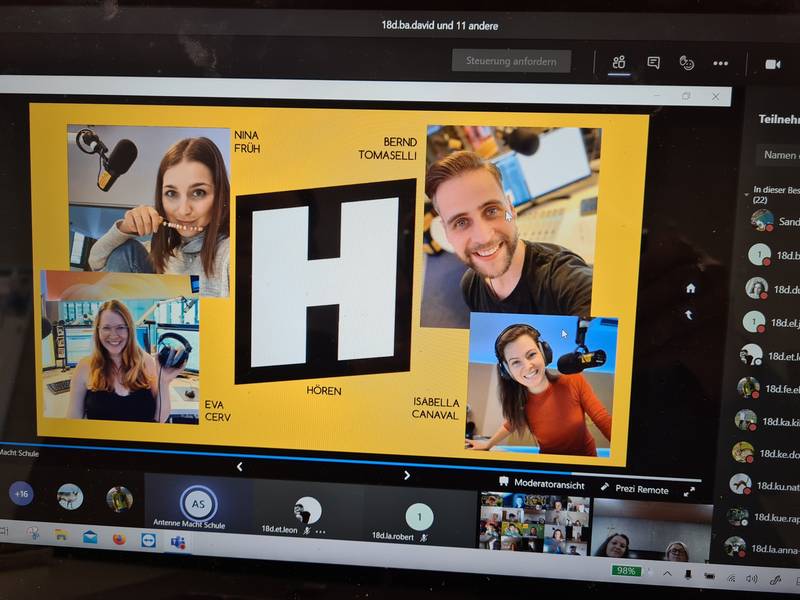Click muted microphone icon on 18d.la.robert
The image size is (800, 600).
click(423, 537)
